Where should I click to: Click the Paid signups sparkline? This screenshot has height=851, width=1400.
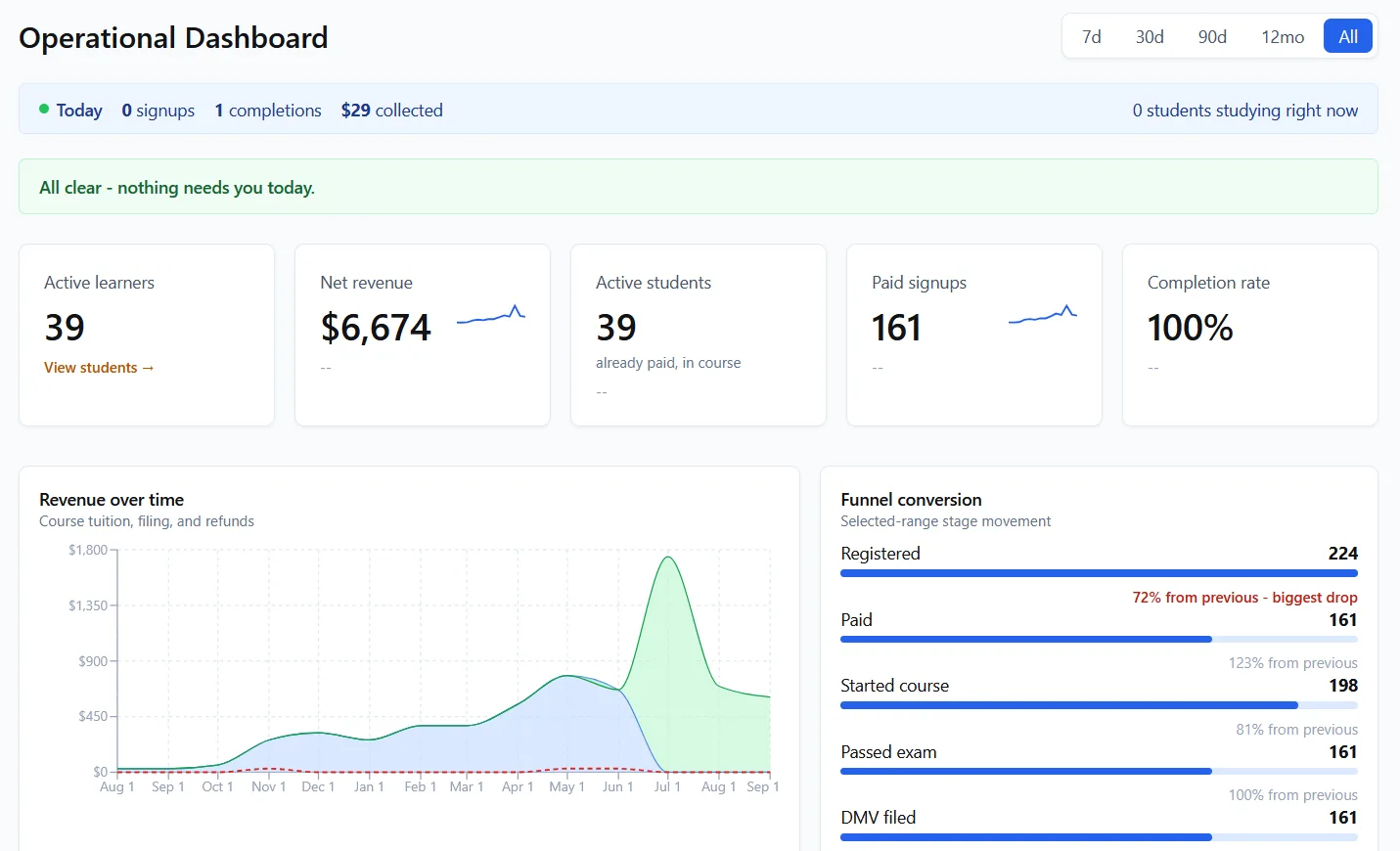coord(1043,314)
